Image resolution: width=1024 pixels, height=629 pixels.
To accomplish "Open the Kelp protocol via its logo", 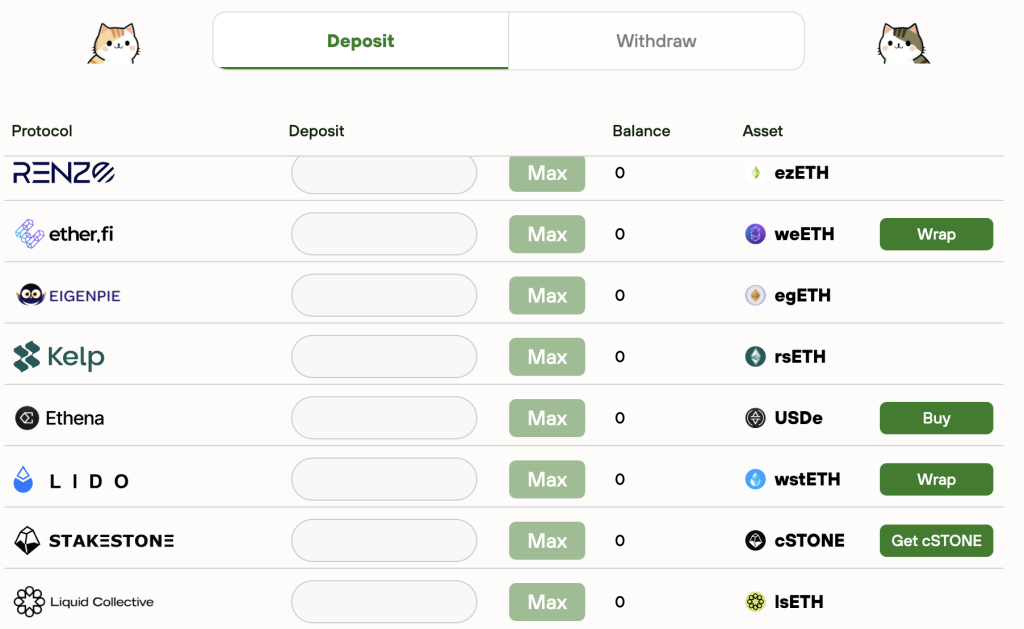I will pyautogui.click(x=29, y=356).
